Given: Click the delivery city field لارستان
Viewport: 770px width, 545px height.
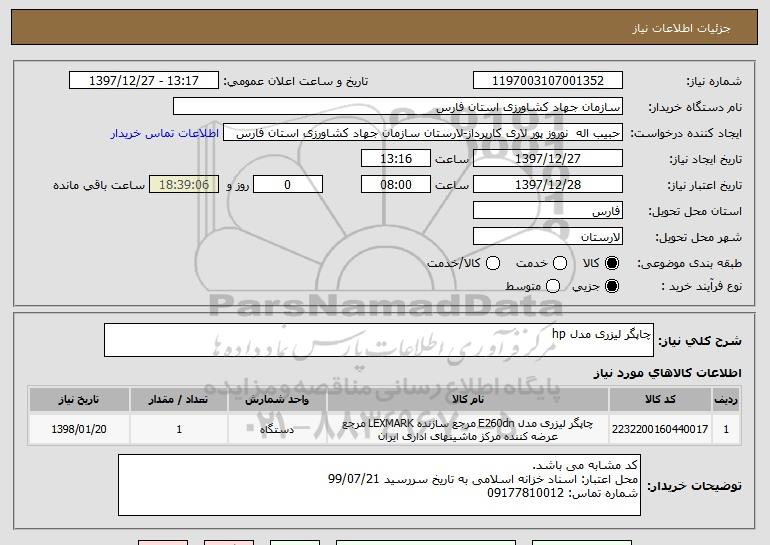Looking at the screenshot, I should 548,237.
